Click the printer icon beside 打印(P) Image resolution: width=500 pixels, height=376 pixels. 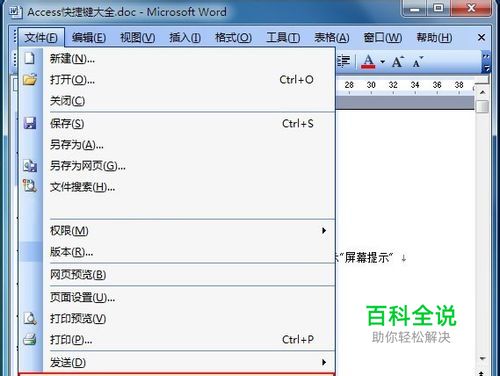30,339
